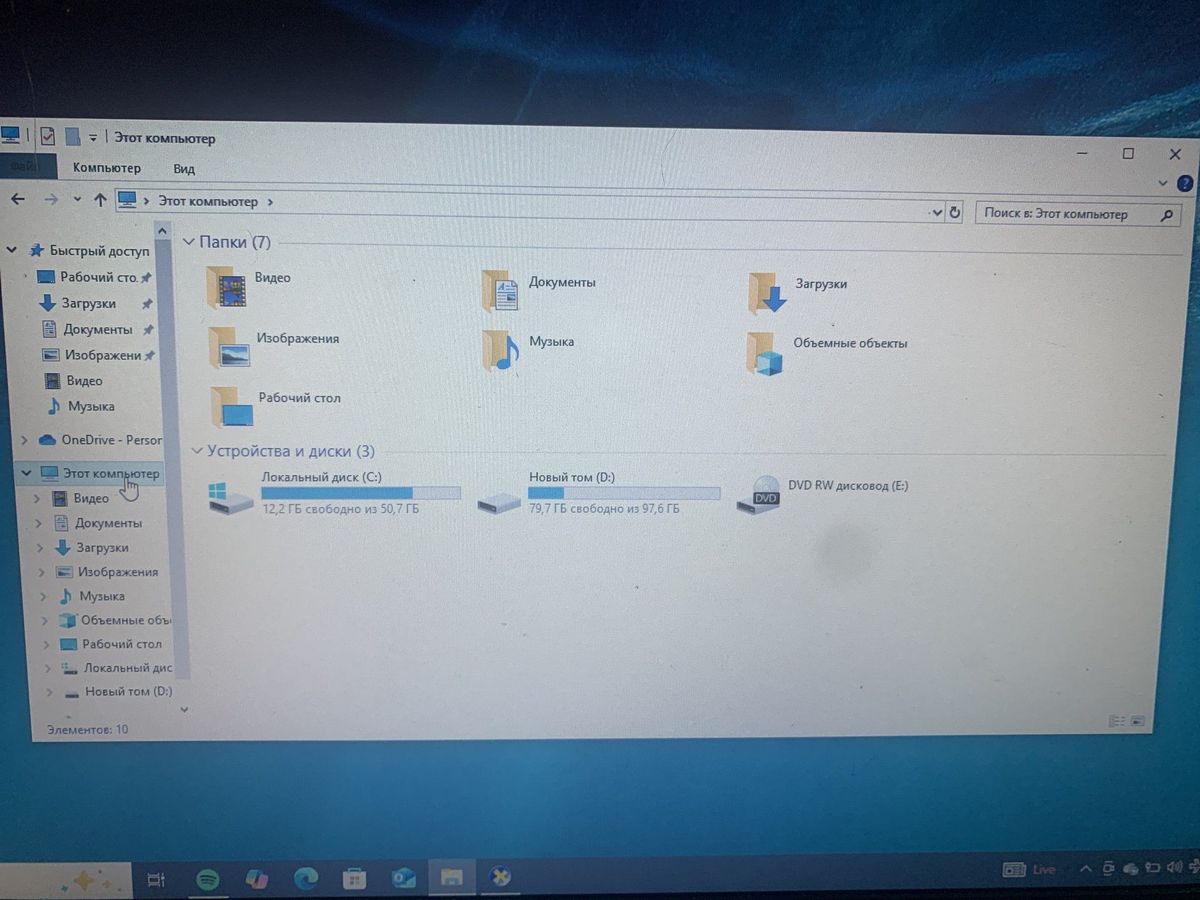Open the Quick Access Toolbar customize dropdown
This screenshot has height=900, width=1200.
click(93, 138)
